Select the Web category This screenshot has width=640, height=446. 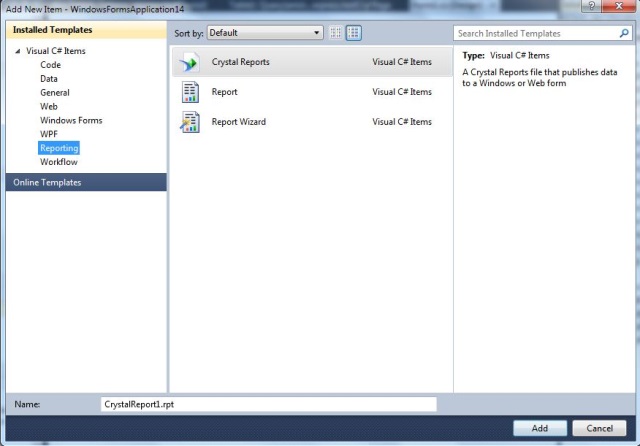(x=49, y=107)
